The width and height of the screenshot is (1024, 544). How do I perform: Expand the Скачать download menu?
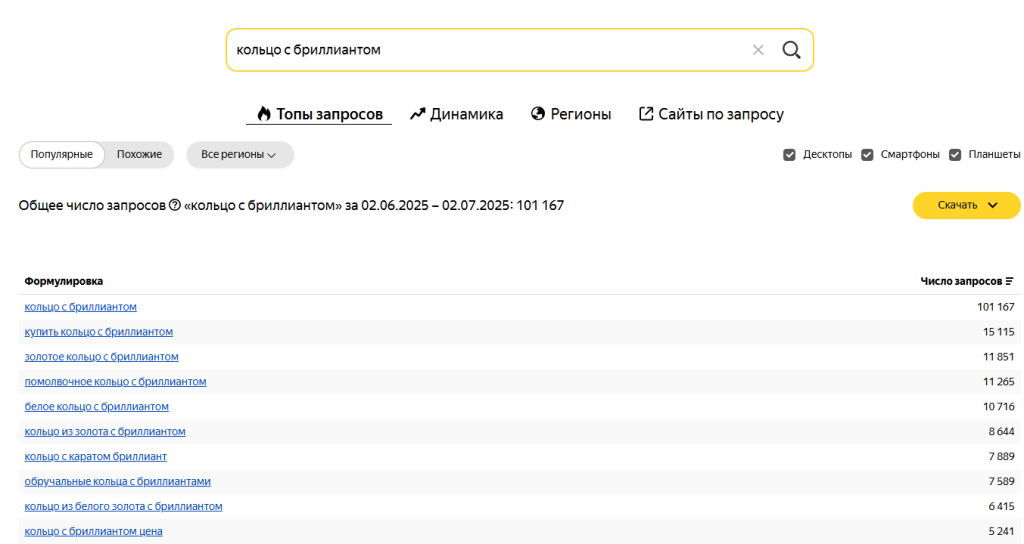click(x=966, y=205)
